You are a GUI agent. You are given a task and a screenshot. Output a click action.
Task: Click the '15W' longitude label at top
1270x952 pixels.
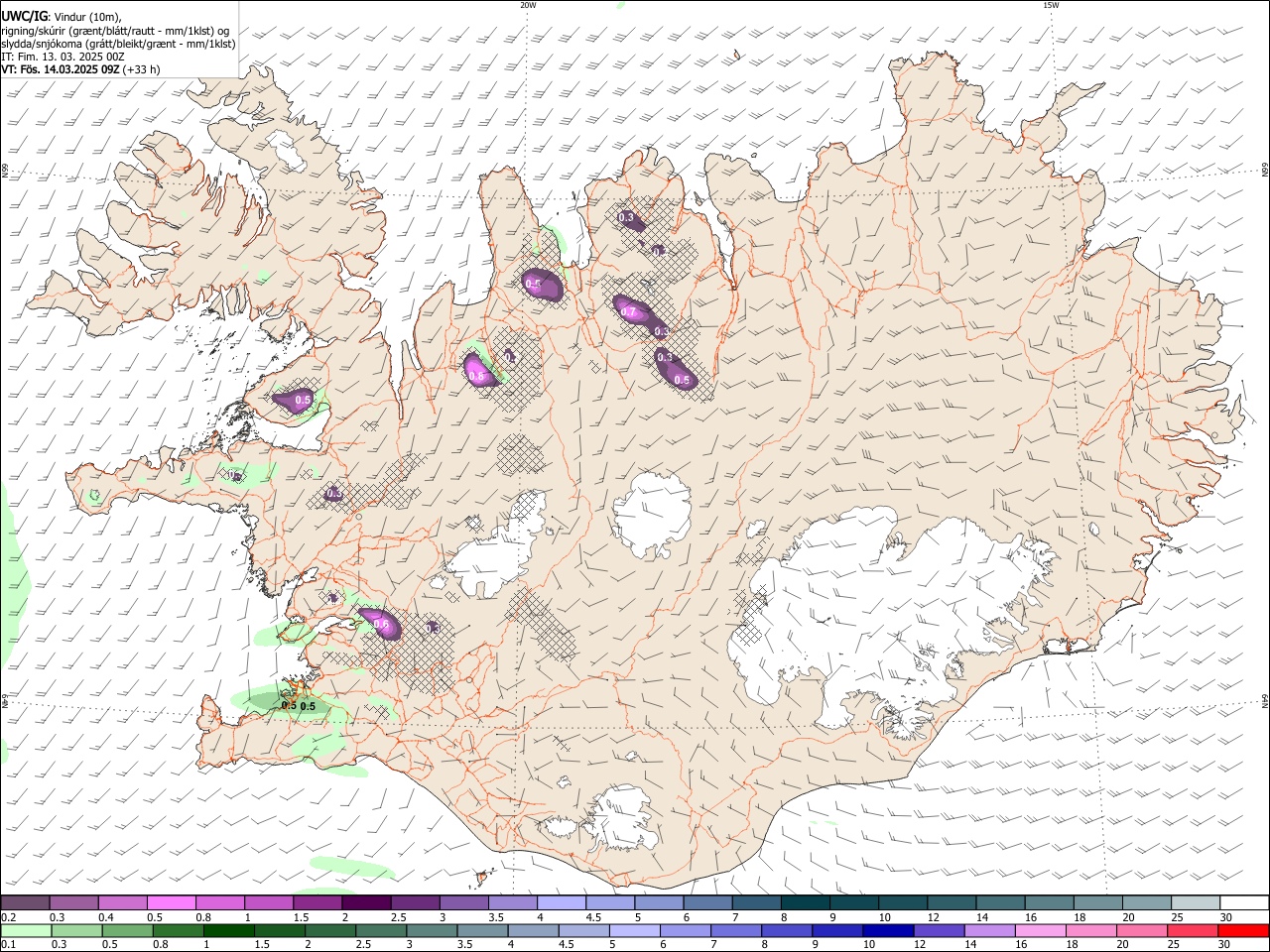click(1051, 5)
